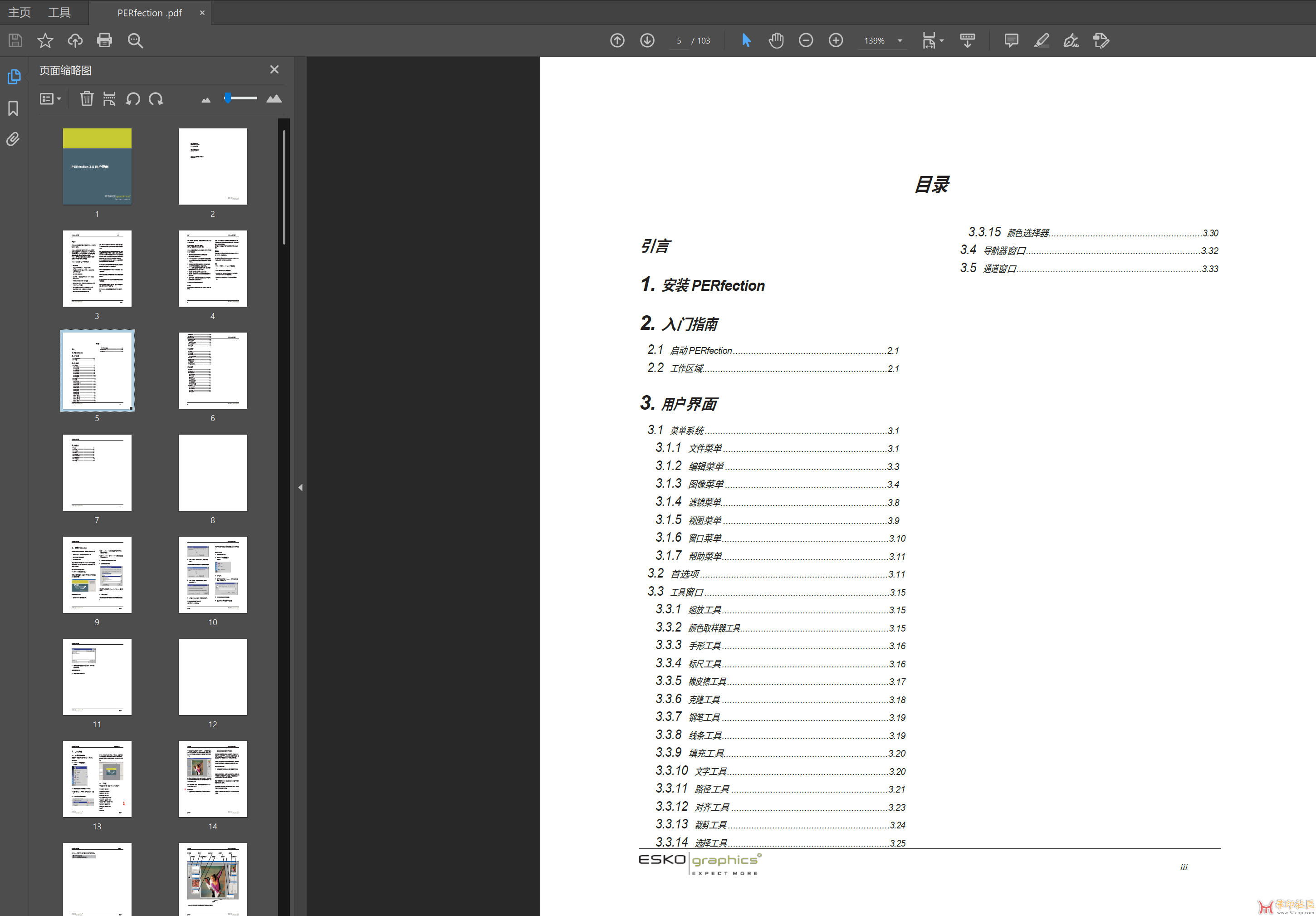Select page 9 thumbnail
Screen dimensions: 1316x916
tap(97, 574)
